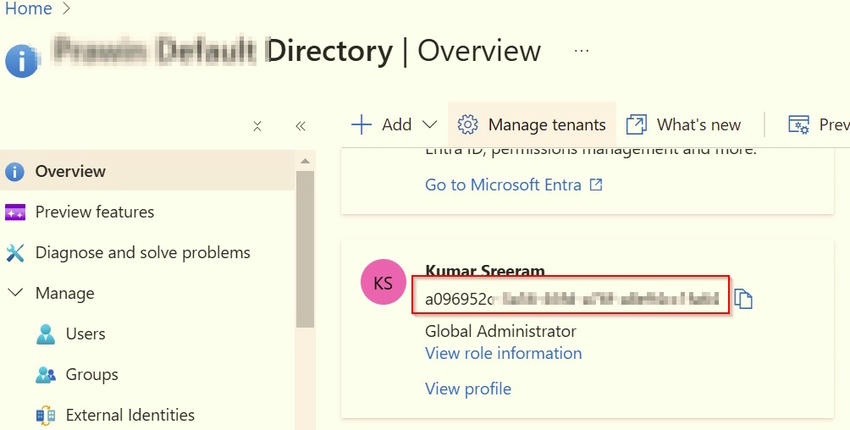Screen dimensions: 850x430
Task: Click the Preview features toolbar icon
Action: (799, 125)
